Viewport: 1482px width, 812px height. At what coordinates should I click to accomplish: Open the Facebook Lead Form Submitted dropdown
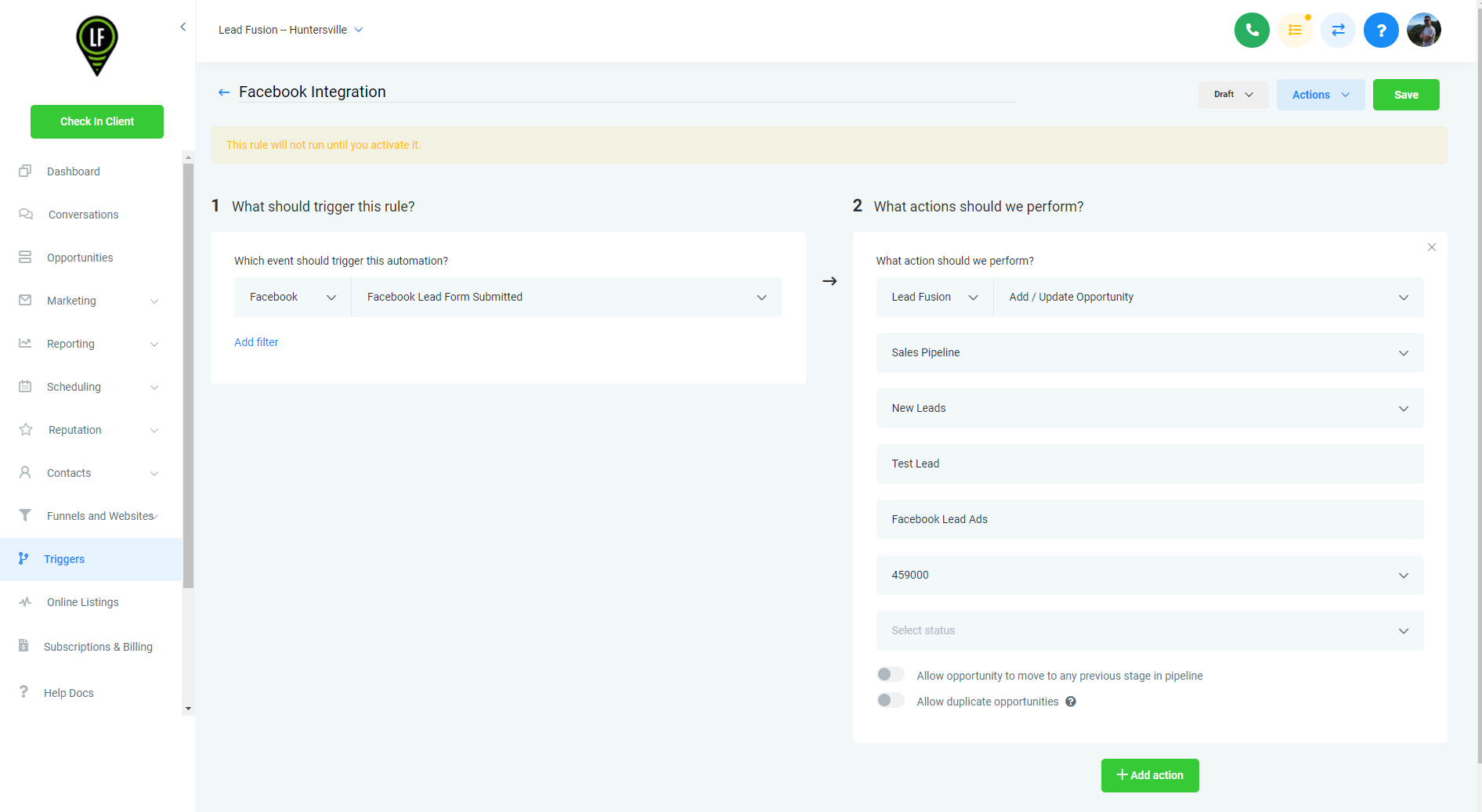coord(566,297)
